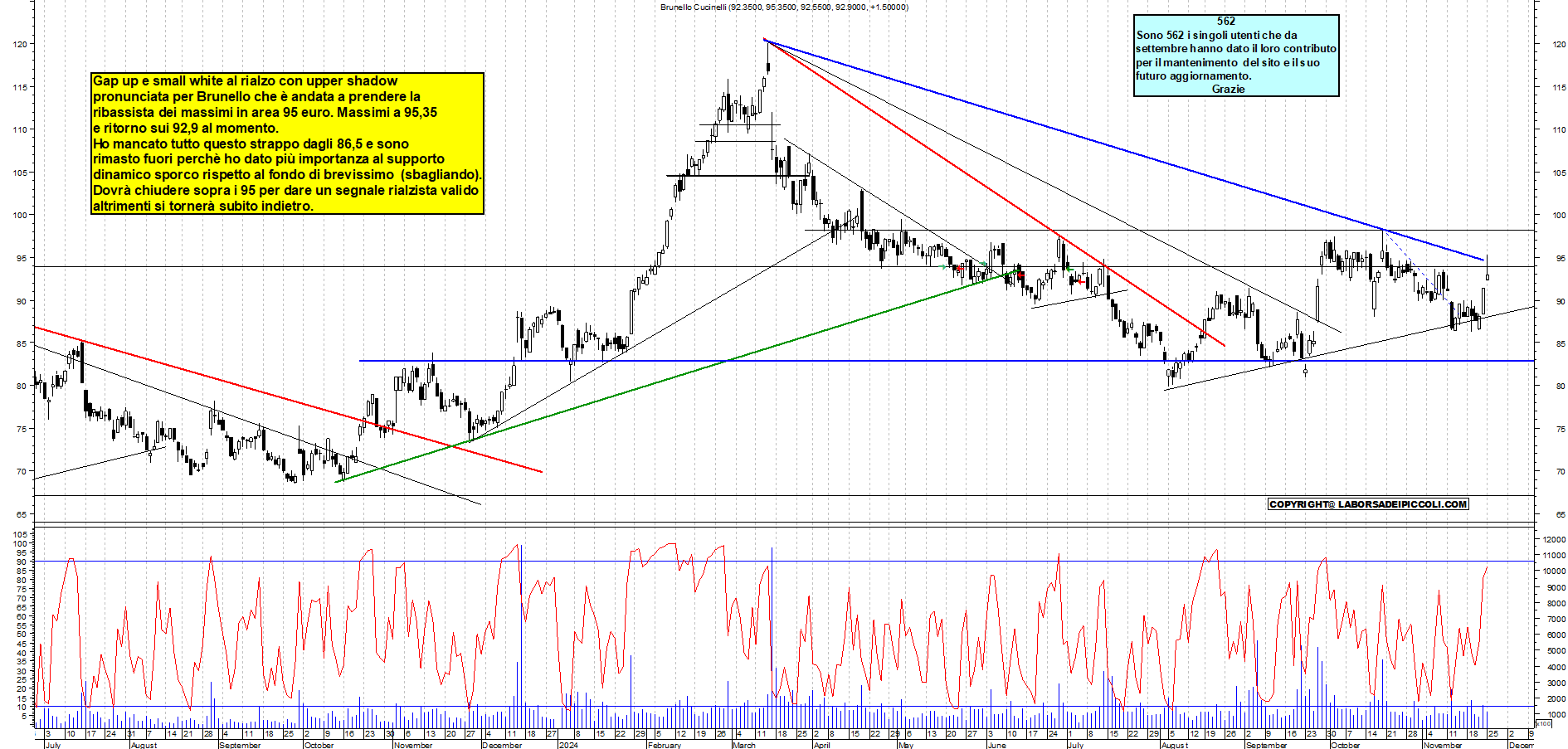Click the line 'altrimenti si tornerà subito indietro.'
Screen dimensions: 1568x749
pos(203,206)
